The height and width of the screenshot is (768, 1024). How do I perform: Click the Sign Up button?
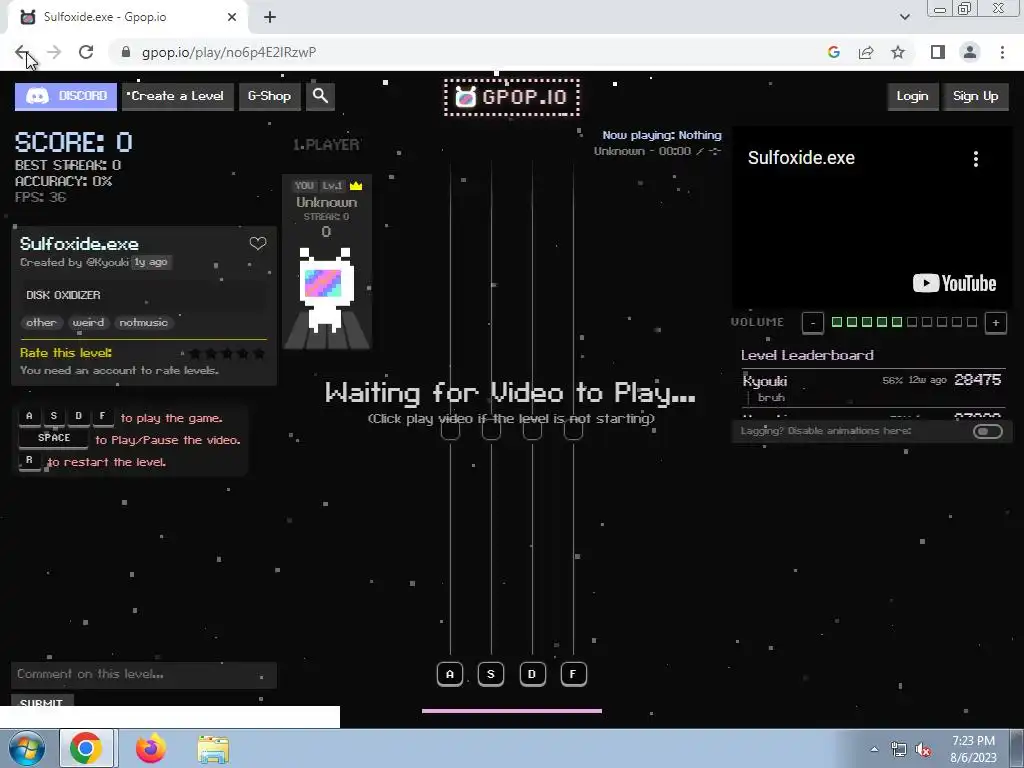point(975,96)
